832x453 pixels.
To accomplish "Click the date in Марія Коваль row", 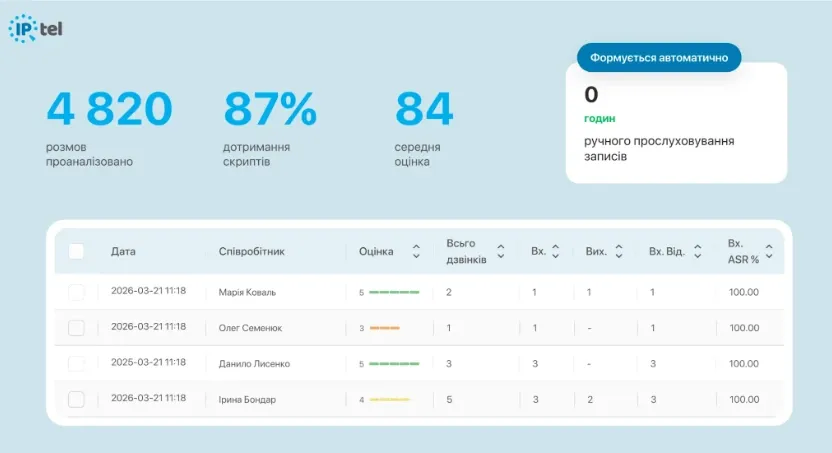I will tap(149, 291).
